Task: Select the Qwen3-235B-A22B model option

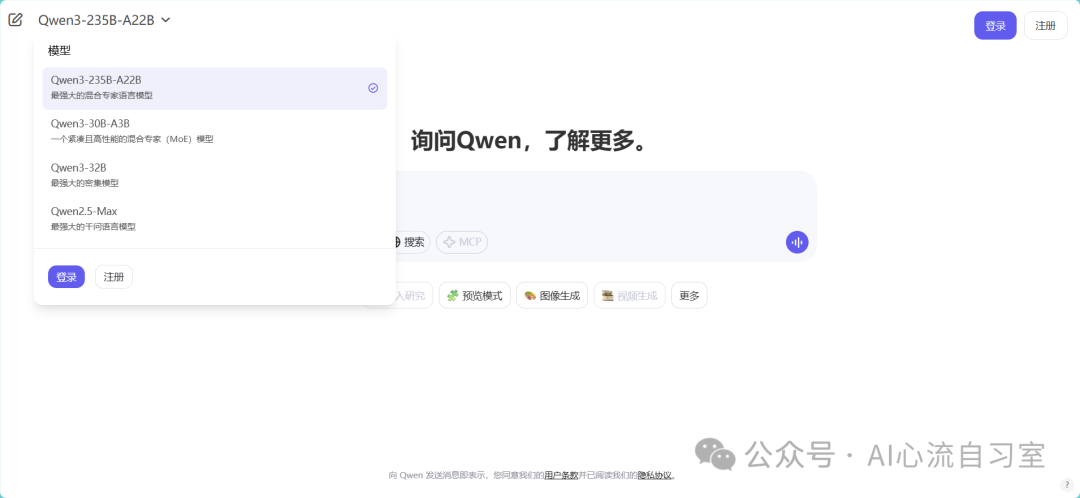Action: point(214,88)
